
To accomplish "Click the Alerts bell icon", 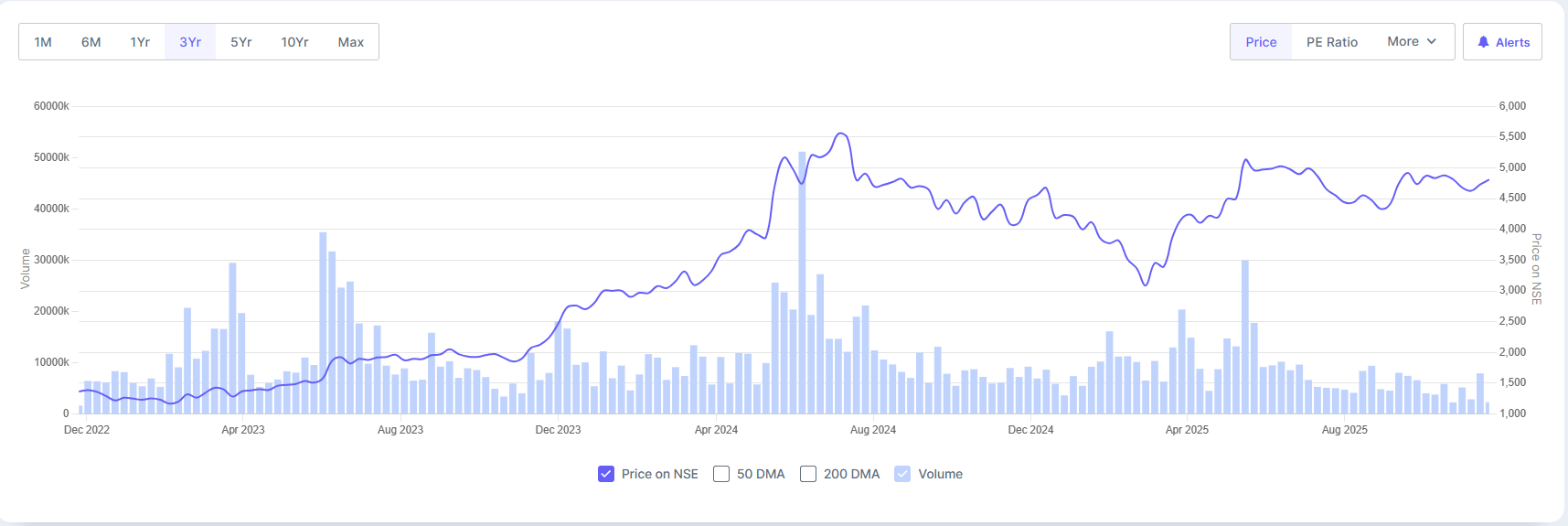I will point(1483,42).
